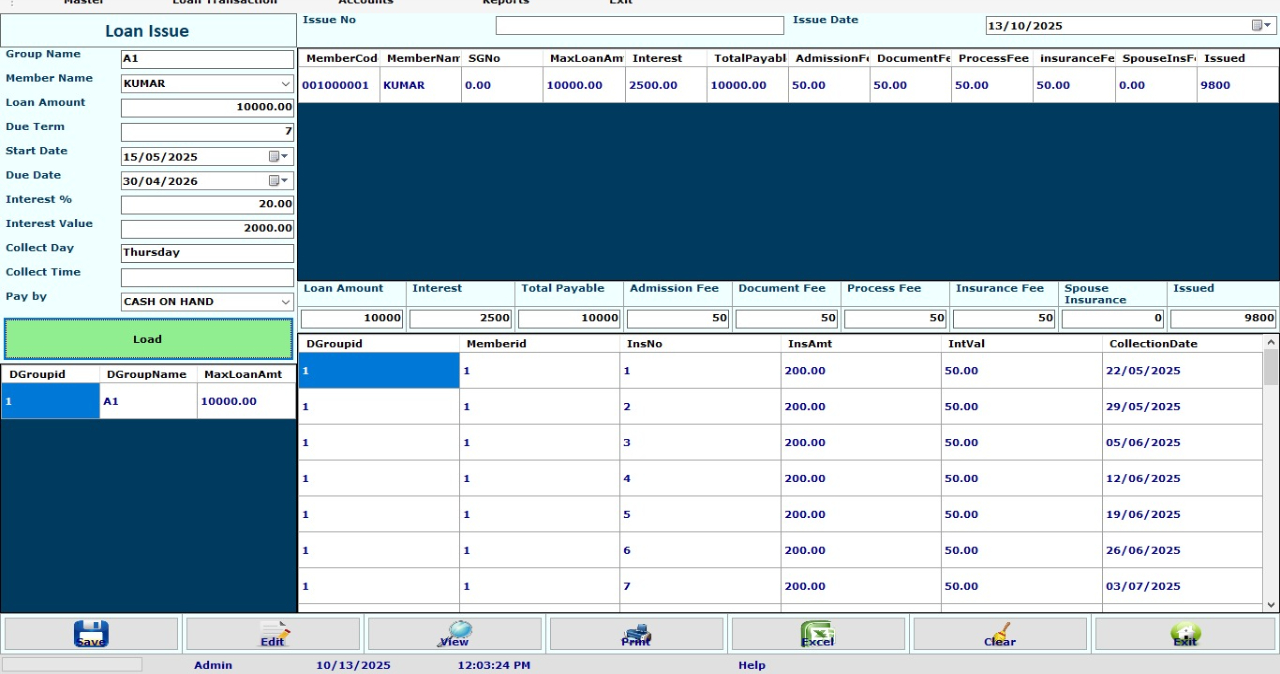Click the Clear broom icon
1280x674 pixels.
[x=999, y=634]
